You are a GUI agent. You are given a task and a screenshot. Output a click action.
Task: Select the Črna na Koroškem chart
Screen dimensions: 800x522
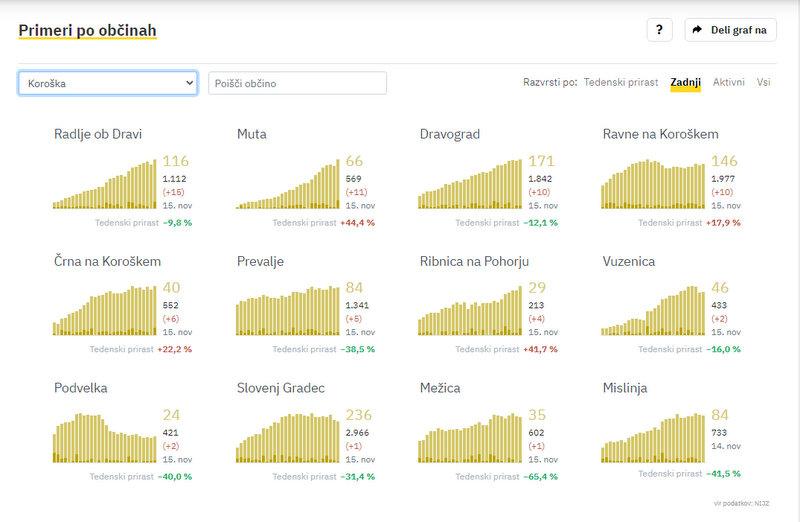(x=105, y=310)
